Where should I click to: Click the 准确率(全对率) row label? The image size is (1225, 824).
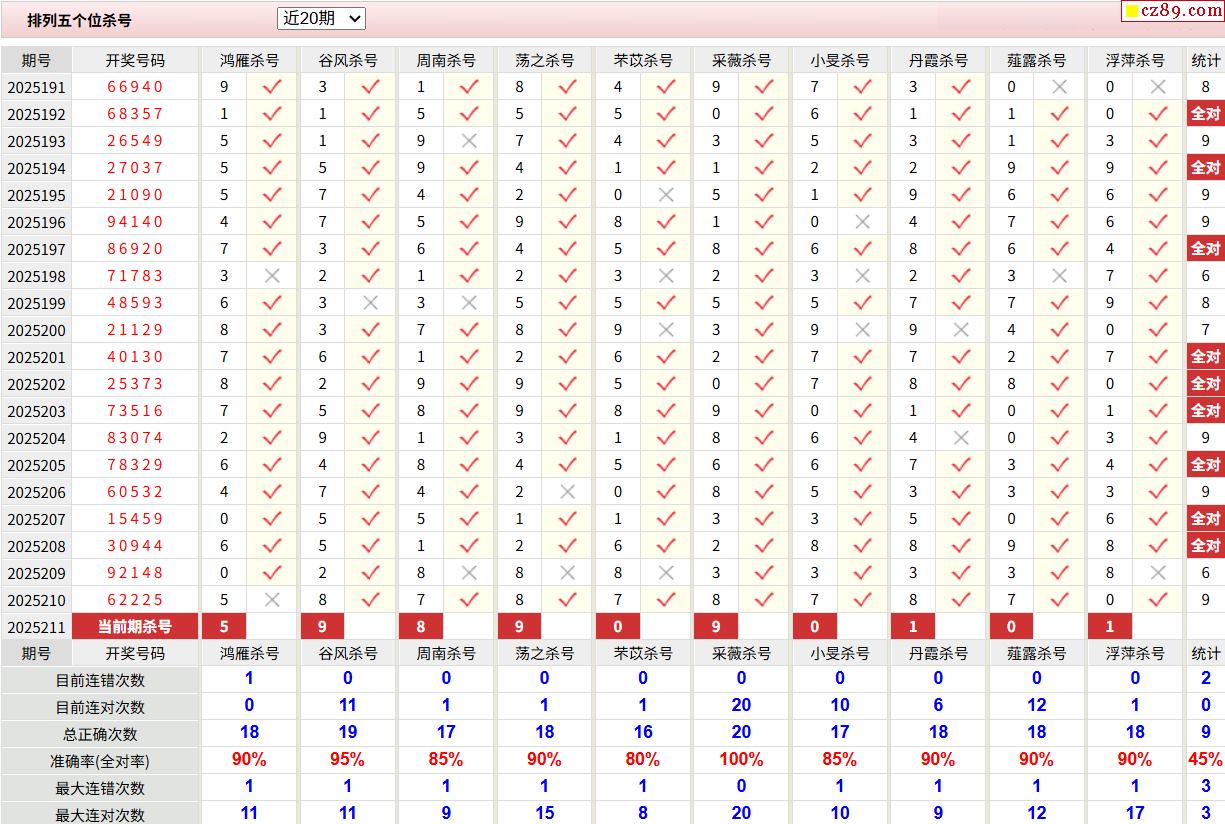tap(100, 761)
